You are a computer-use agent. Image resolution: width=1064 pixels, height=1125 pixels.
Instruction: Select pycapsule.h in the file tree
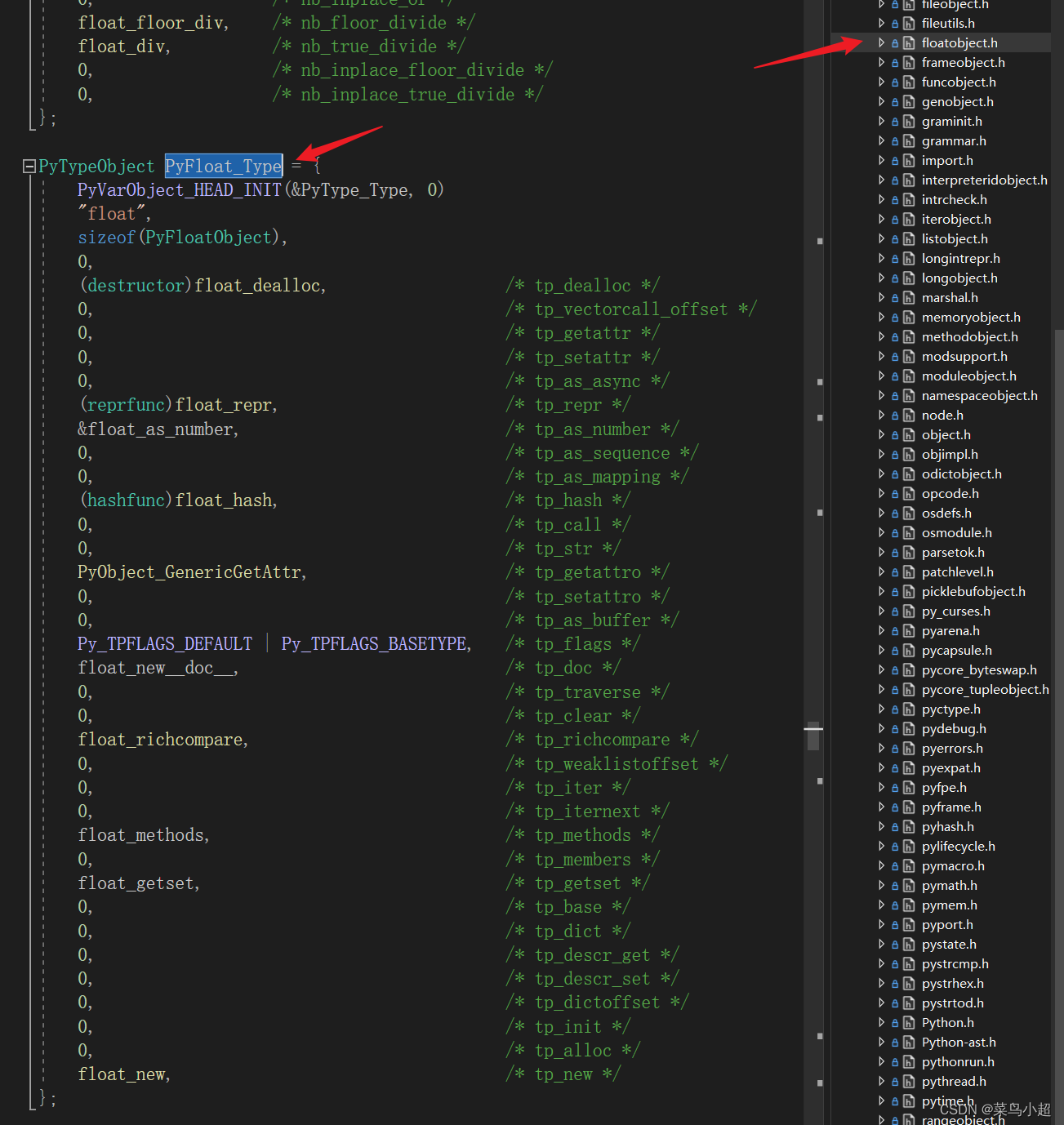point(956,650)
